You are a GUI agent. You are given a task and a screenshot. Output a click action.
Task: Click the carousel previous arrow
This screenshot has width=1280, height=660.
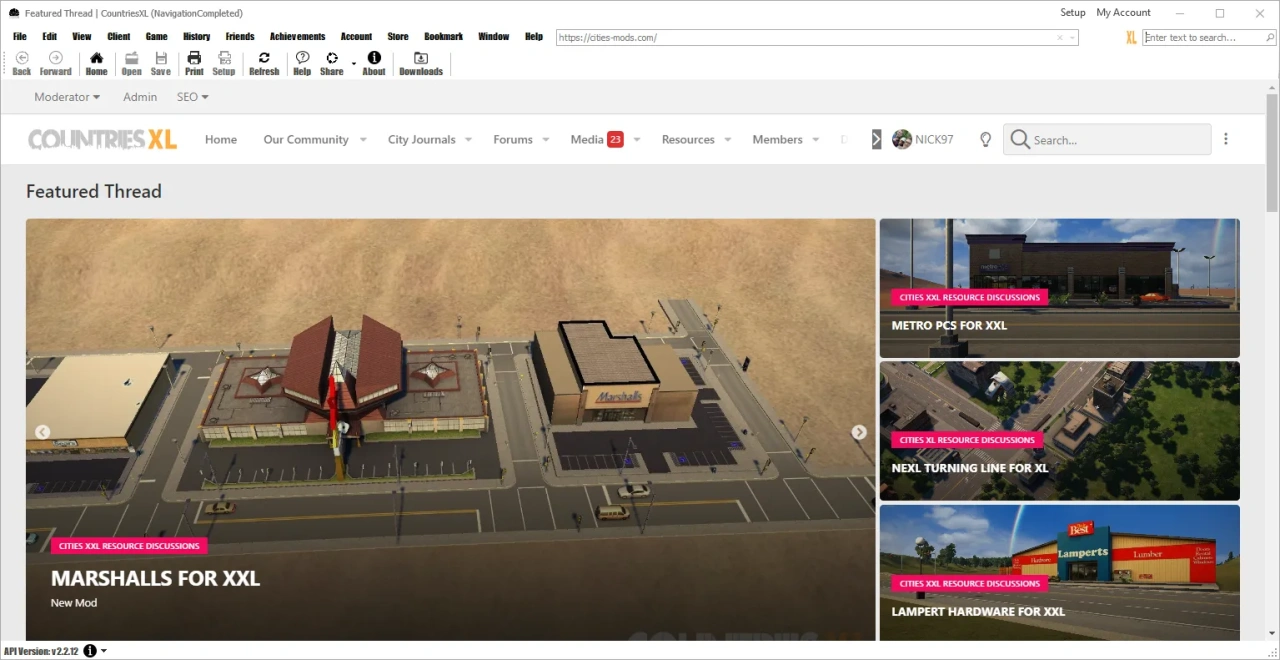tap(42, 432)
